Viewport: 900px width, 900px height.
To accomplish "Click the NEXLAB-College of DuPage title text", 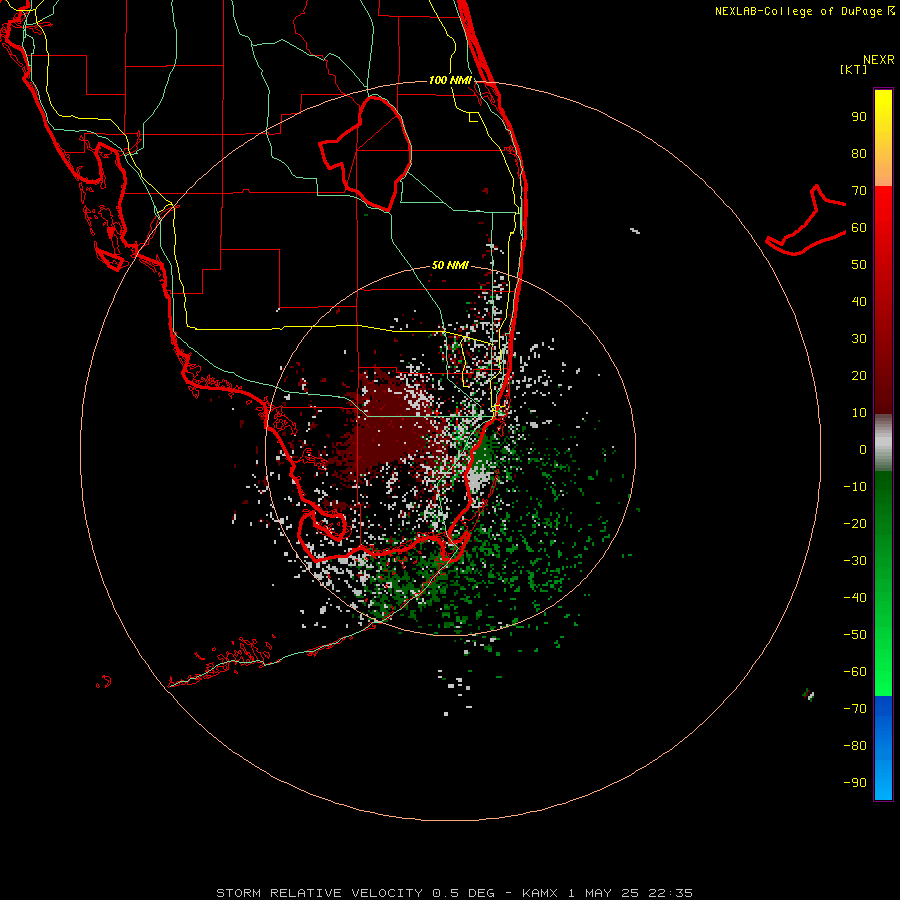I will pyautogui.click(x=799, y=11).
